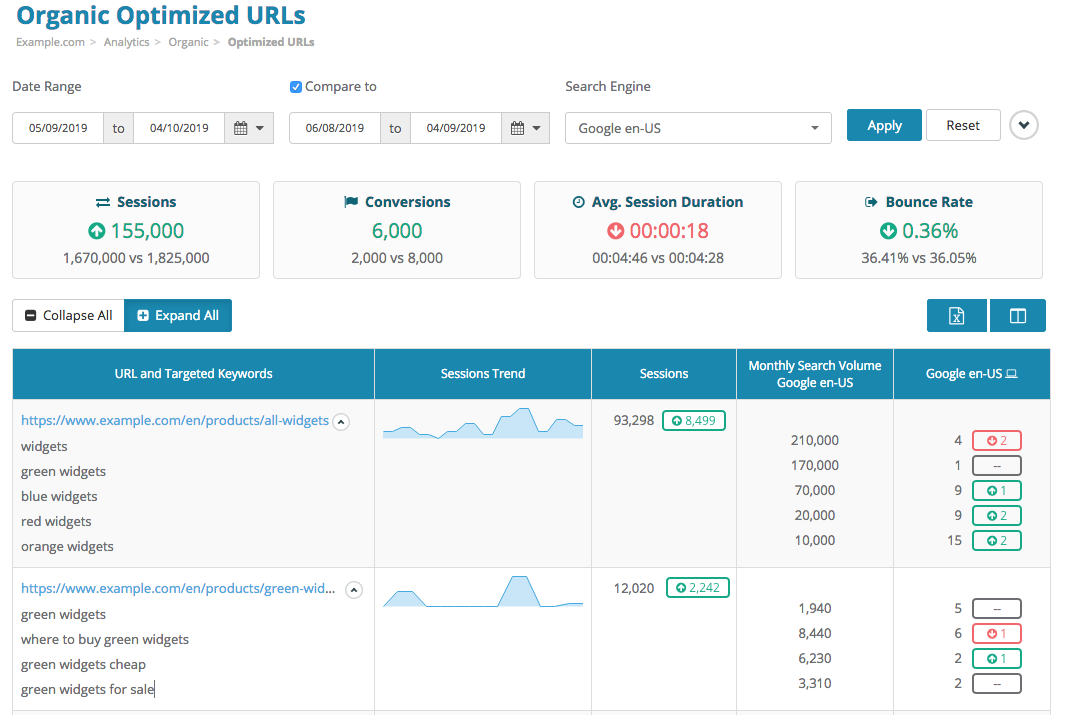Click the clock icon on Avg. Session Duration

tap(577, 201)
